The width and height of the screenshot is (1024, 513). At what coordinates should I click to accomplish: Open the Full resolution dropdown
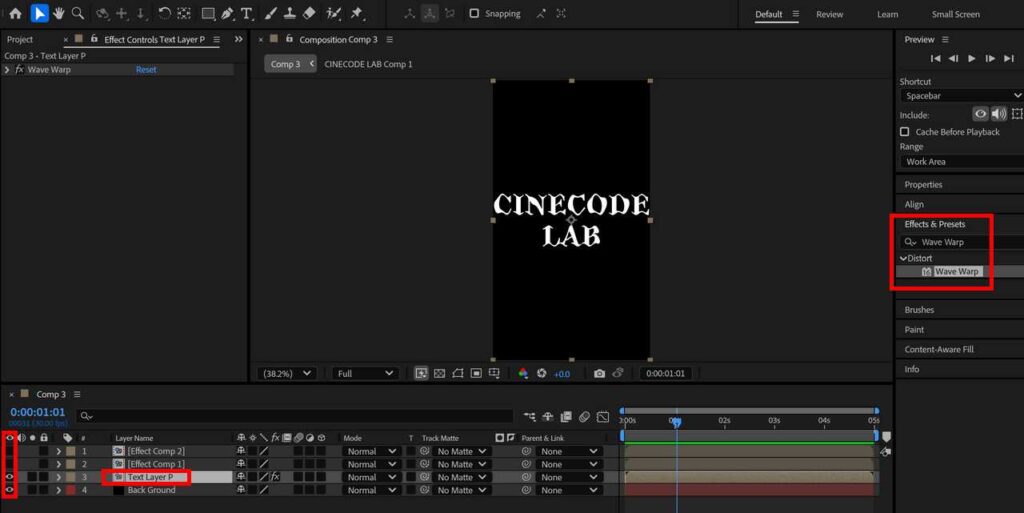point(364,373)
